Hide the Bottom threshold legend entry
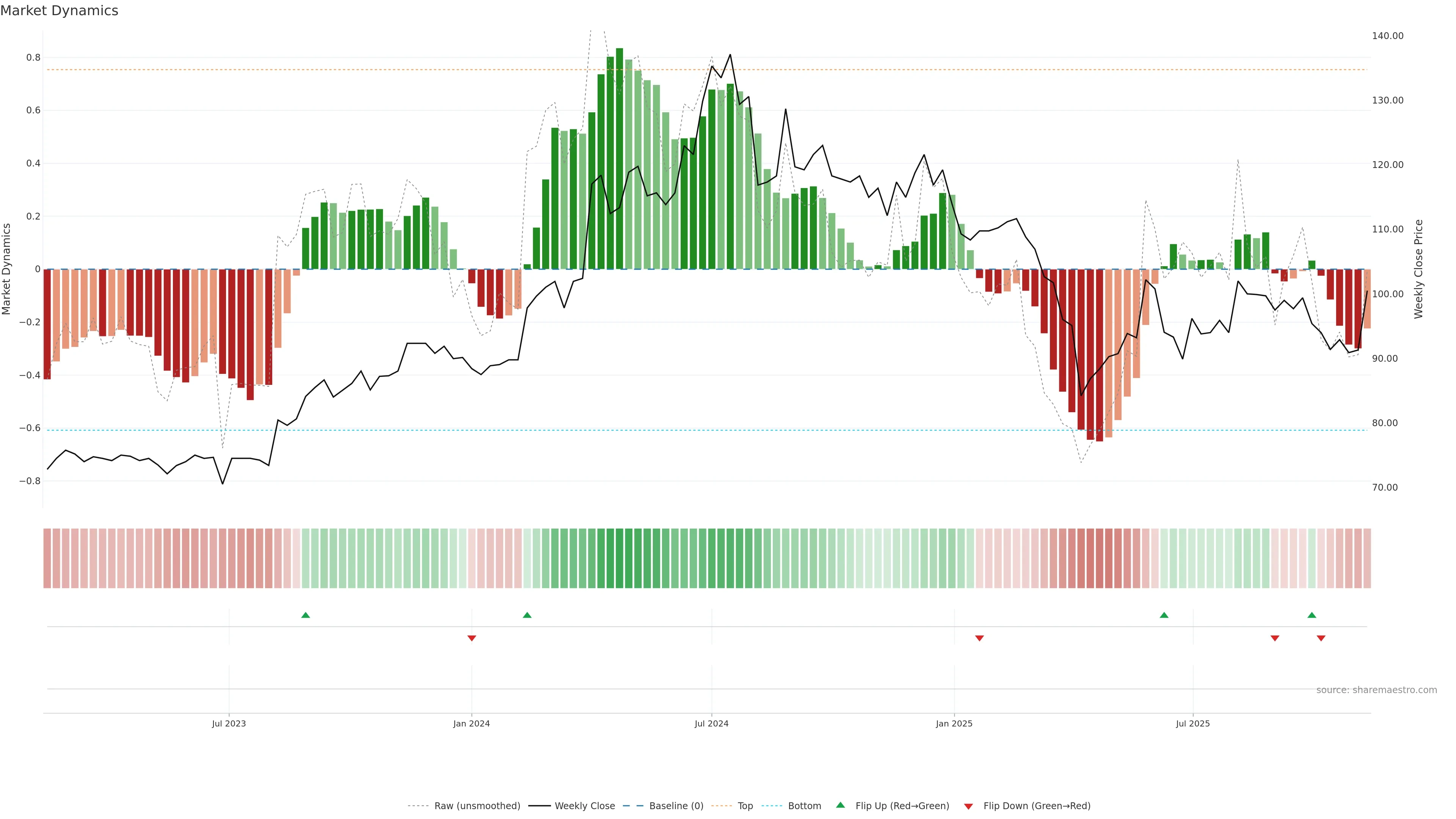This screenshot has height=819, width=1456. tap(804, 806)
